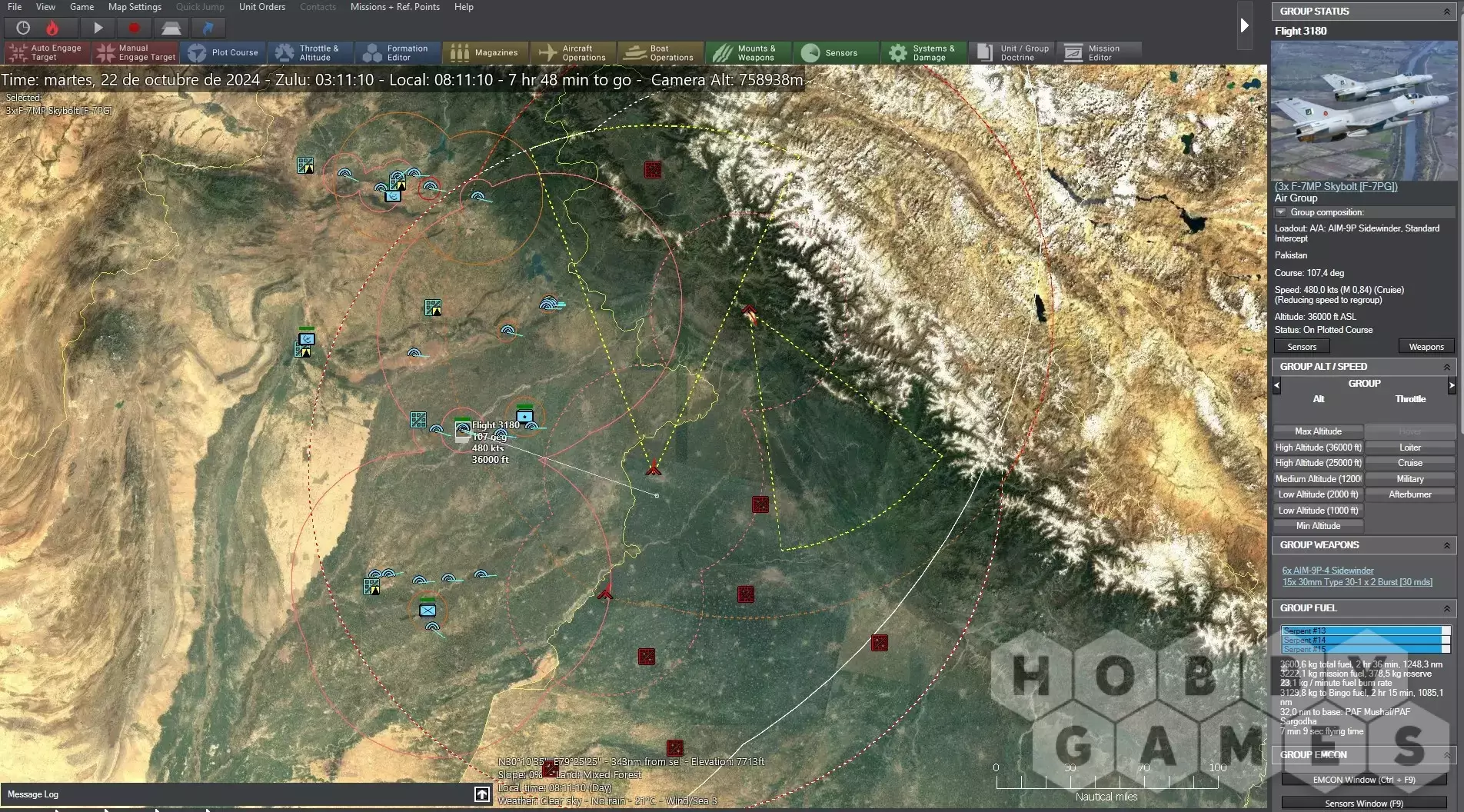Open the Magazines window
The height and width of the screenshot is (812, 1464).
point(485,52)
